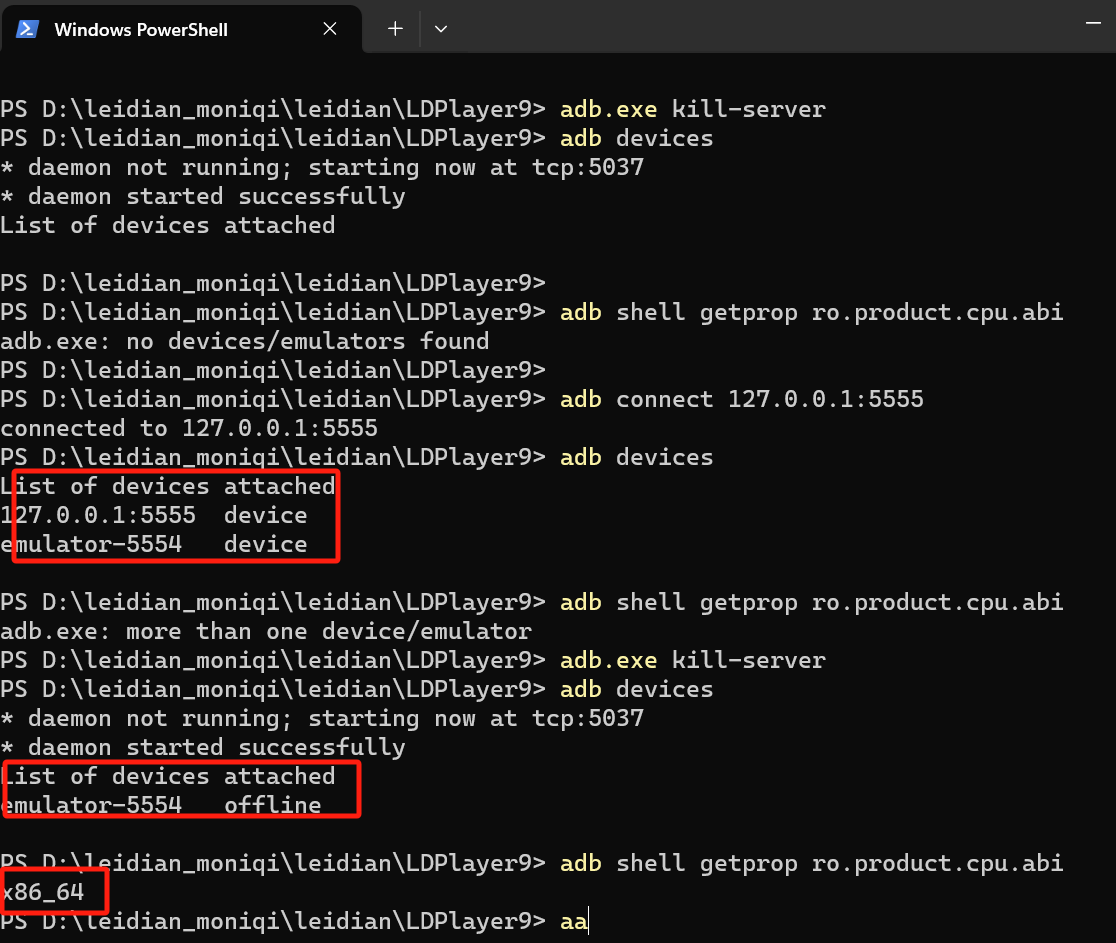The height and width of the screenshot is (943, 1116).
Task: Click the first 'List of devices attached' line
Action: coord(167,226)
